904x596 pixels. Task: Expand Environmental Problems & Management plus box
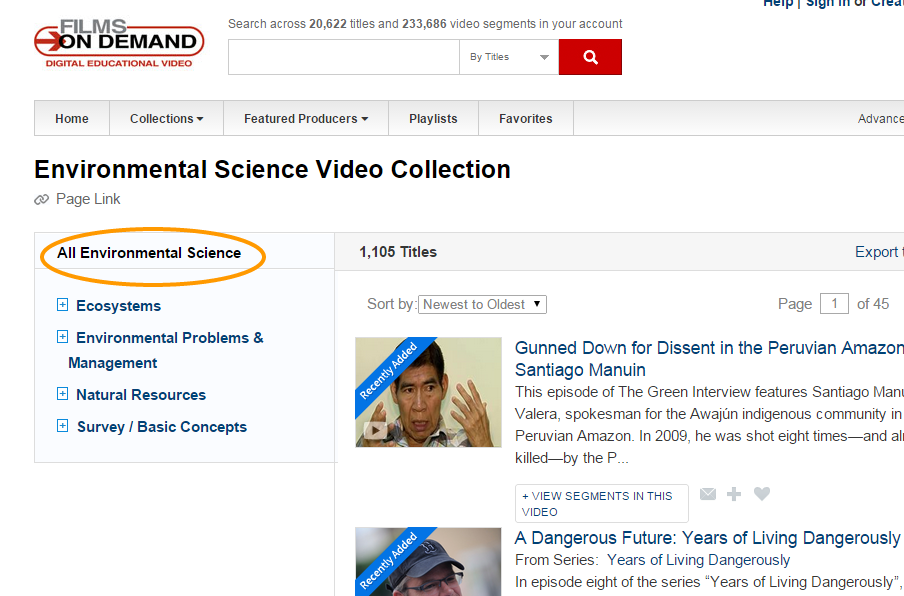(62, 337)
